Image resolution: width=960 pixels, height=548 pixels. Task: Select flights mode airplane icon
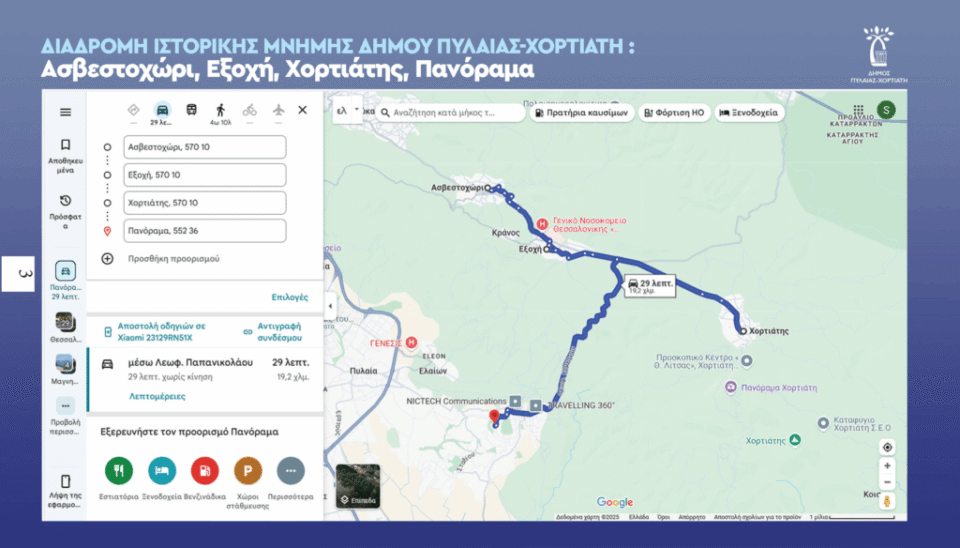279,110
